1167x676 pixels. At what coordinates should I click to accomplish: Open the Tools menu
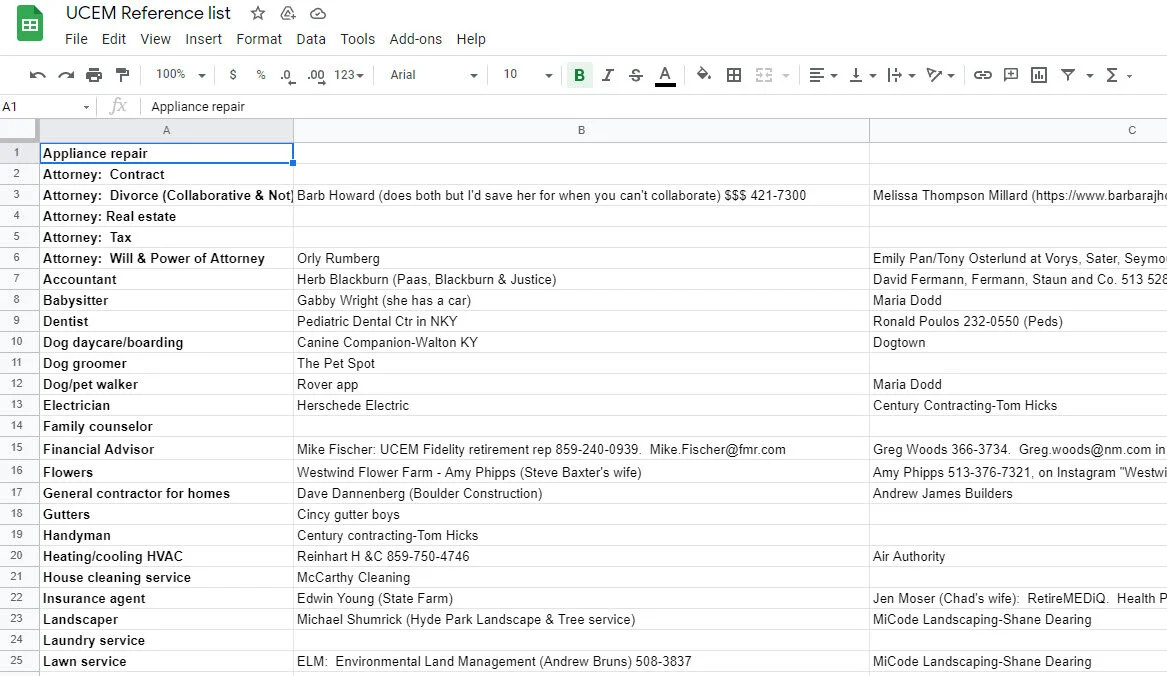click(x=357, y=39)
